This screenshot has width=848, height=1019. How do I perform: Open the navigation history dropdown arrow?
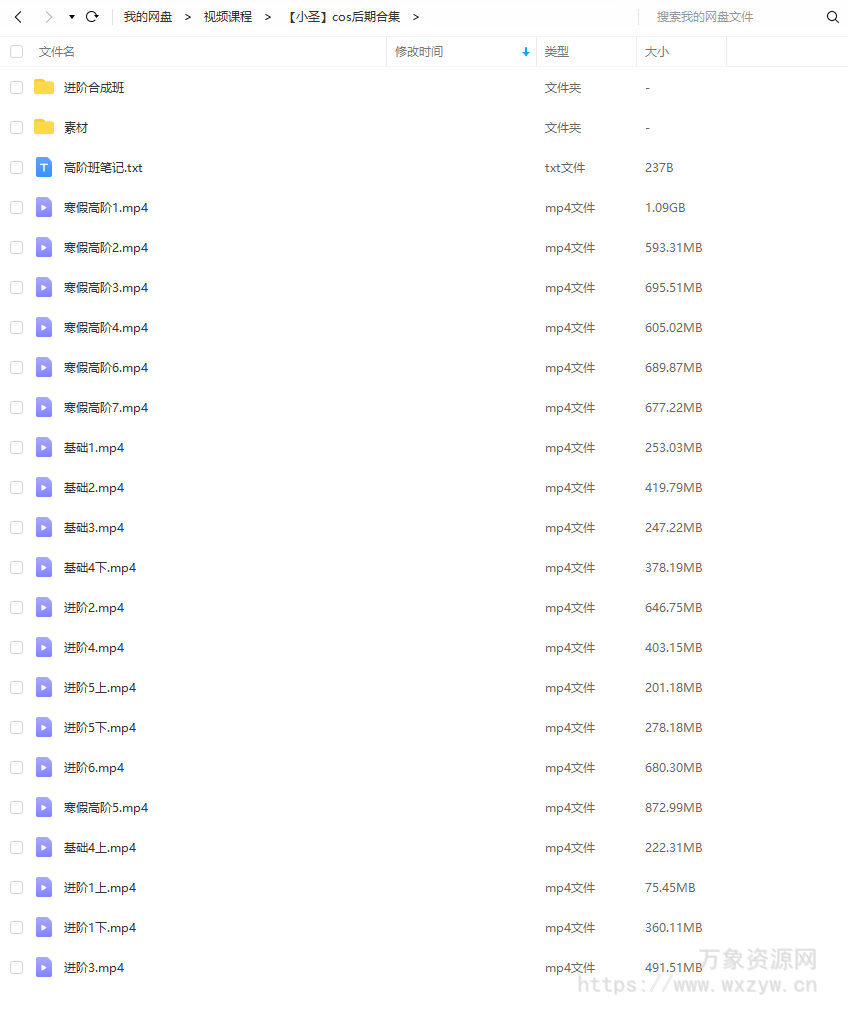point(71,17)
